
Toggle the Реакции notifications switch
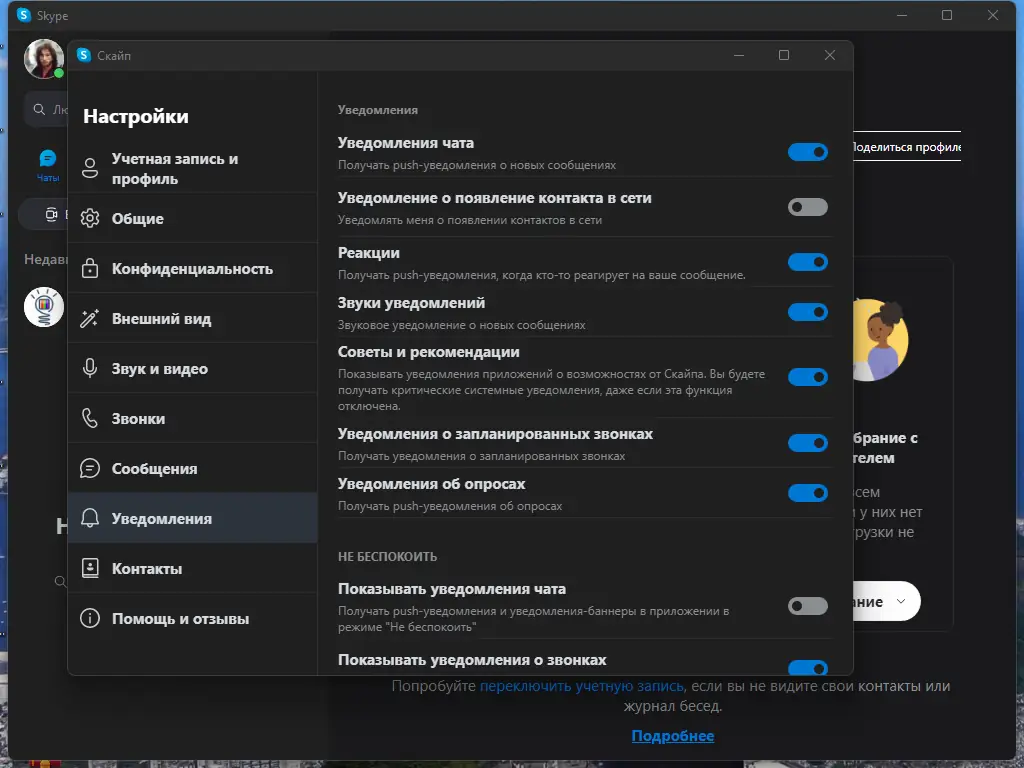click(x=808, y=262)
